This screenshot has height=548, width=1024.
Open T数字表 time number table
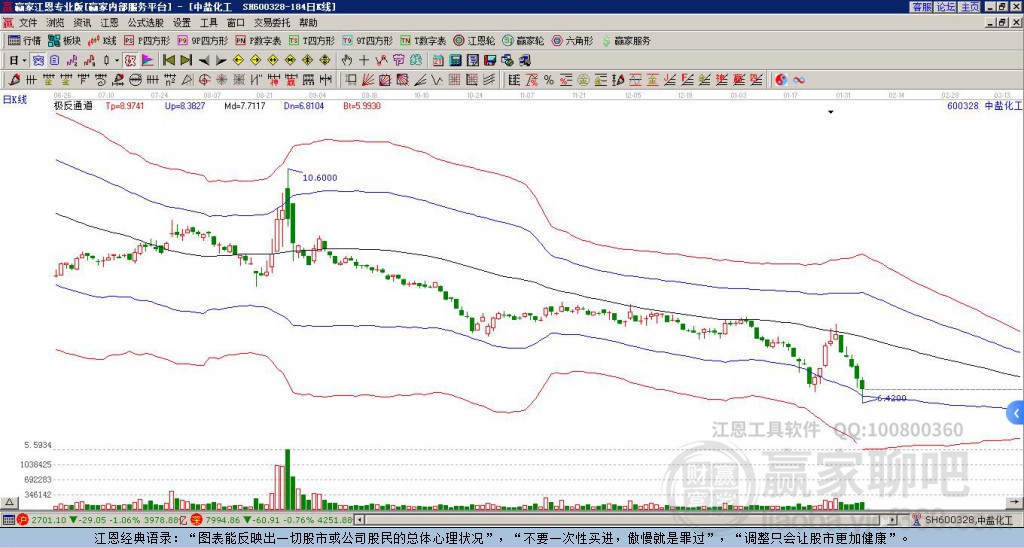tap(423, 40)
